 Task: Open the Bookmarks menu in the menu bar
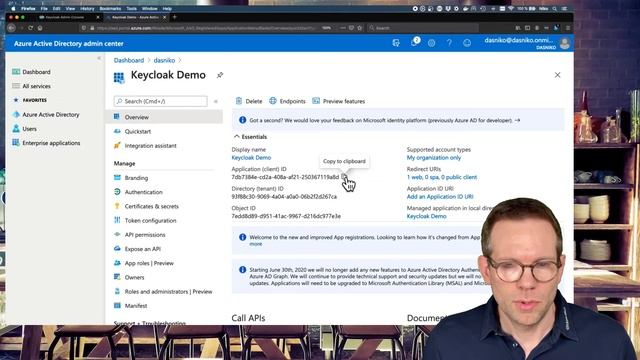(110, 9)
